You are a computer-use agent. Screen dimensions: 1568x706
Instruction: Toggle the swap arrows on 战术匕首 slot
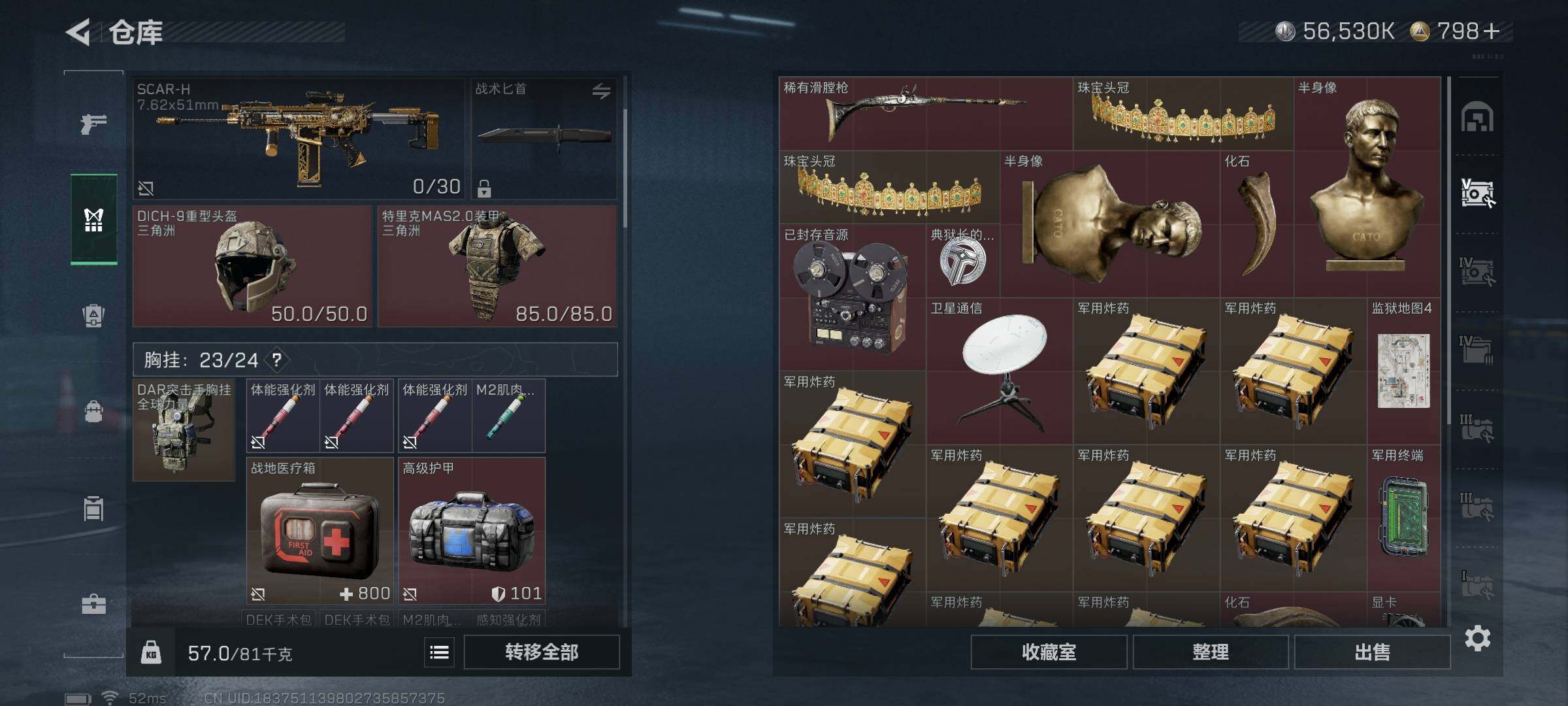(x=601, y=91)
